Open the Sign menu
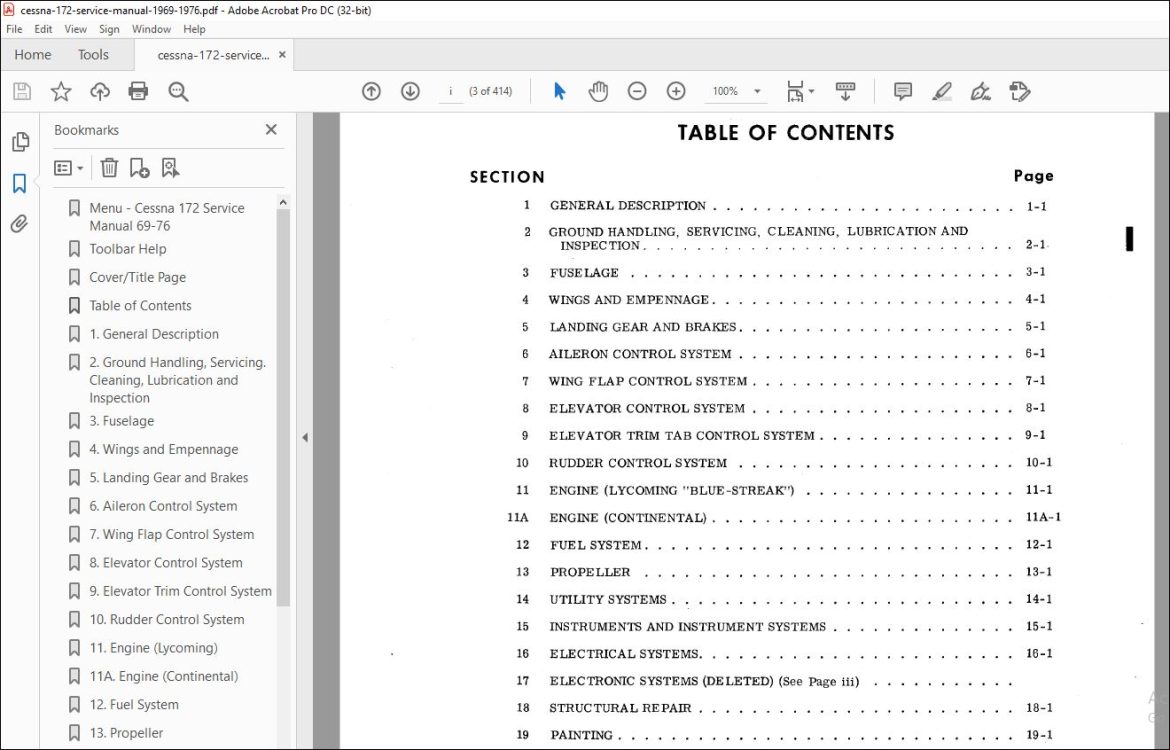1170x750 pixels. point(109,29)
